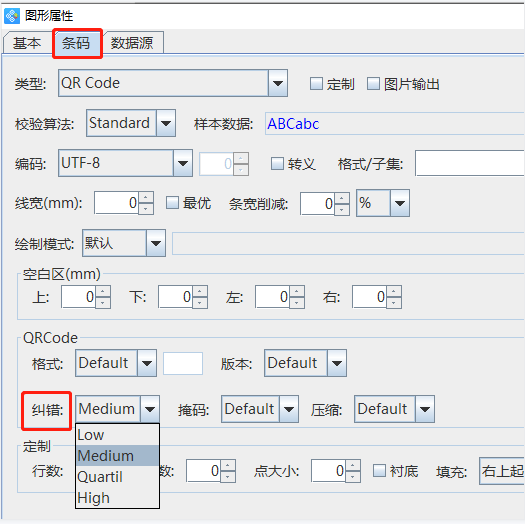The image size is (525, 524).
Task: Expand the 版本 Default dropdown
Action: [x=337, y=363]
